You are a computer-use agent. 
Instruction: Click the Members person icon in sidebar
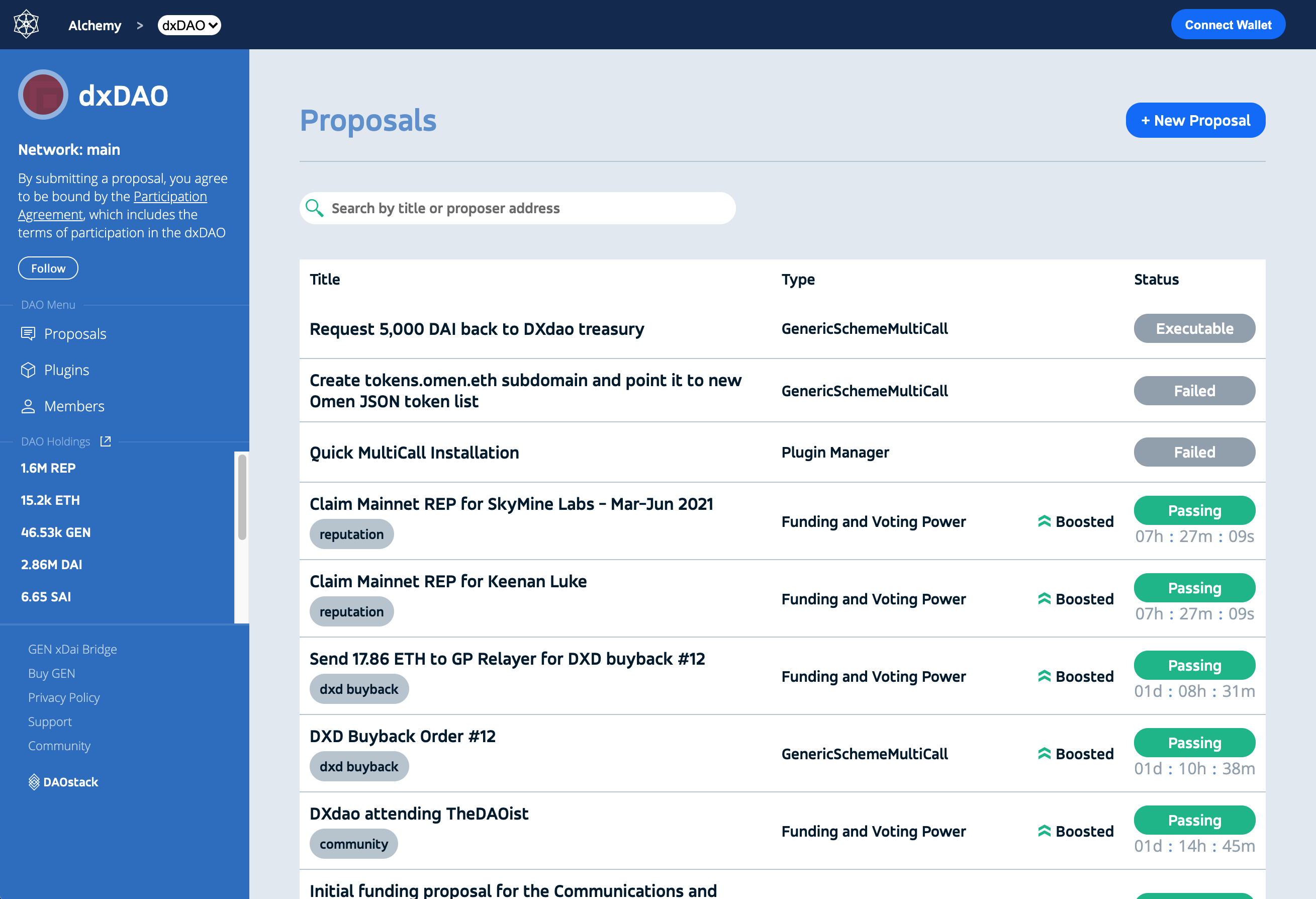coord(27,406)
